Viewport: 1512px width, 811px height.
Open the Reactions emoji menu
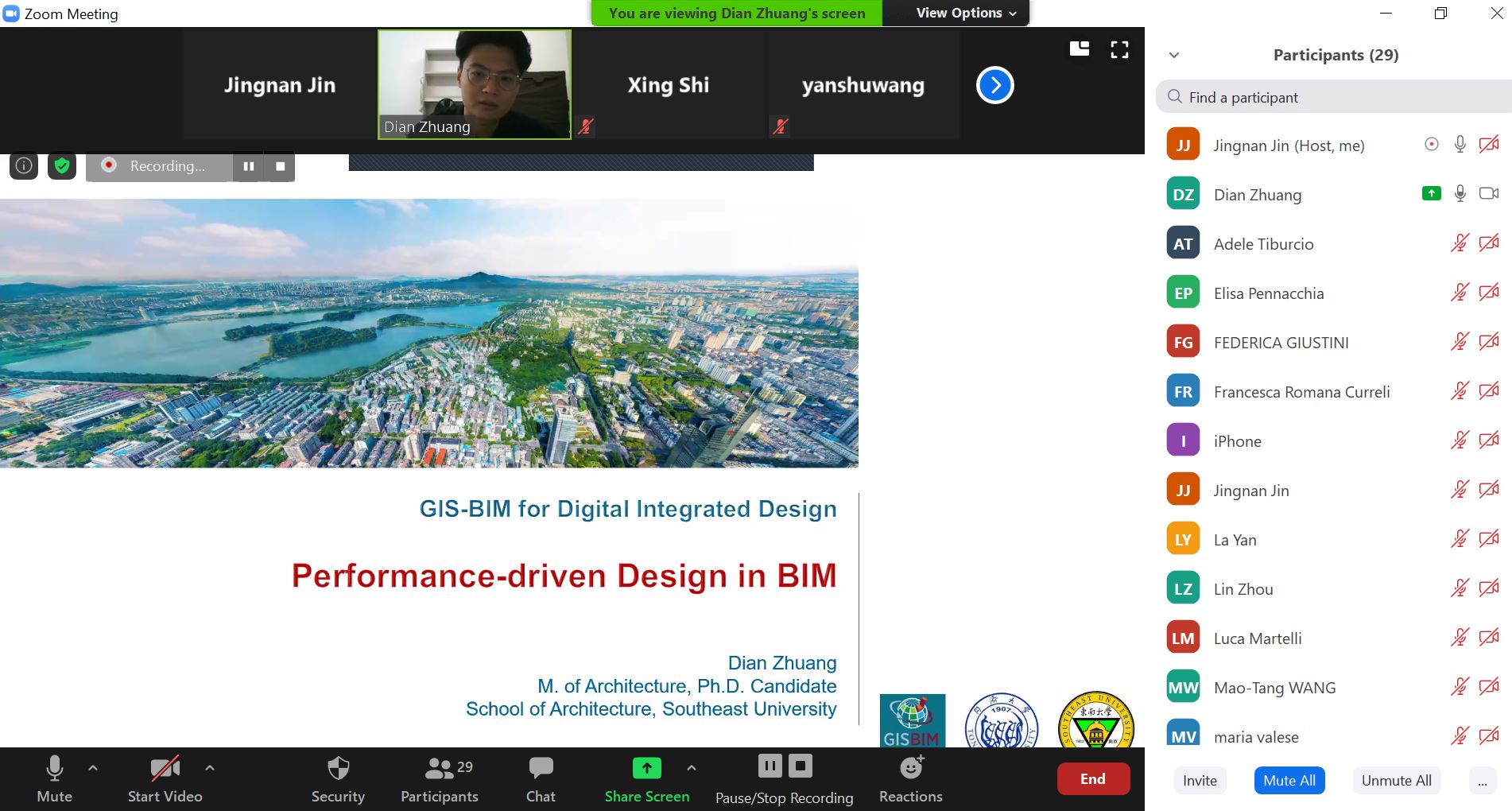(x=910, y=769)
